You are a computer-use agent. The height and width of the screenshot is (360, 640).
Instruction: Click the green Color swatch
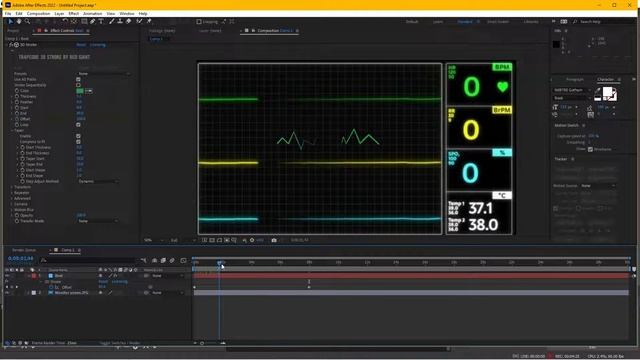click(x=80, y=91)
